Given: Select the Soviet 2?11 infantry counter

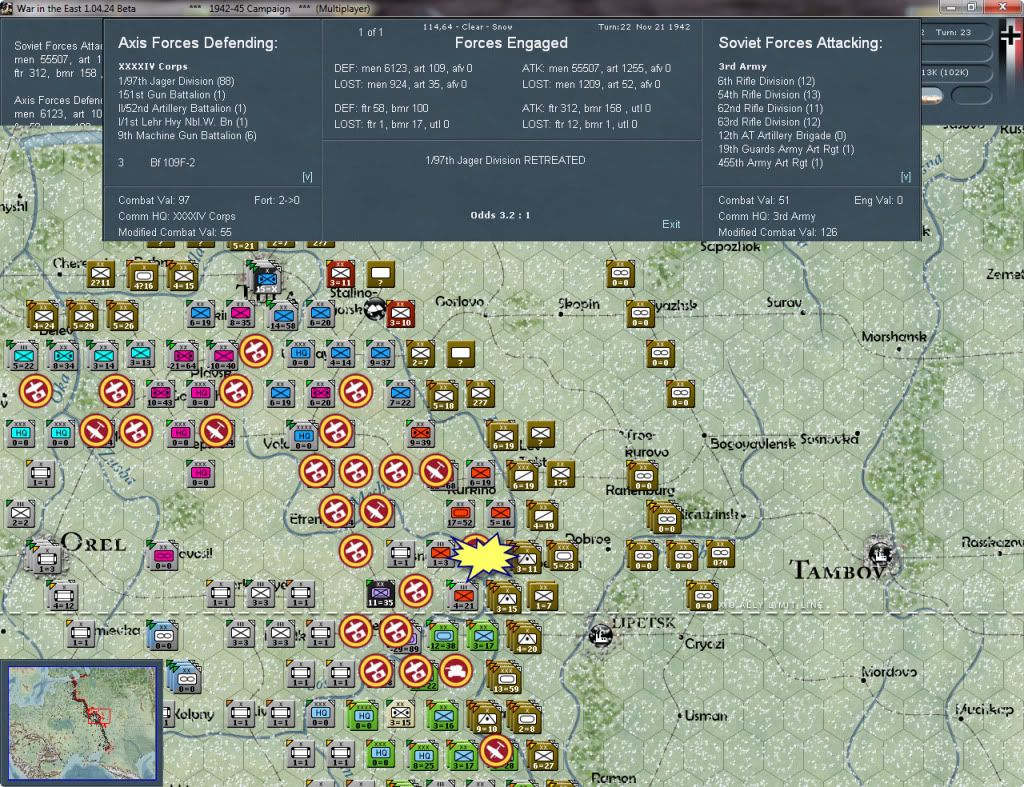Looking at the screenshot, I should [x=100, y=275].
